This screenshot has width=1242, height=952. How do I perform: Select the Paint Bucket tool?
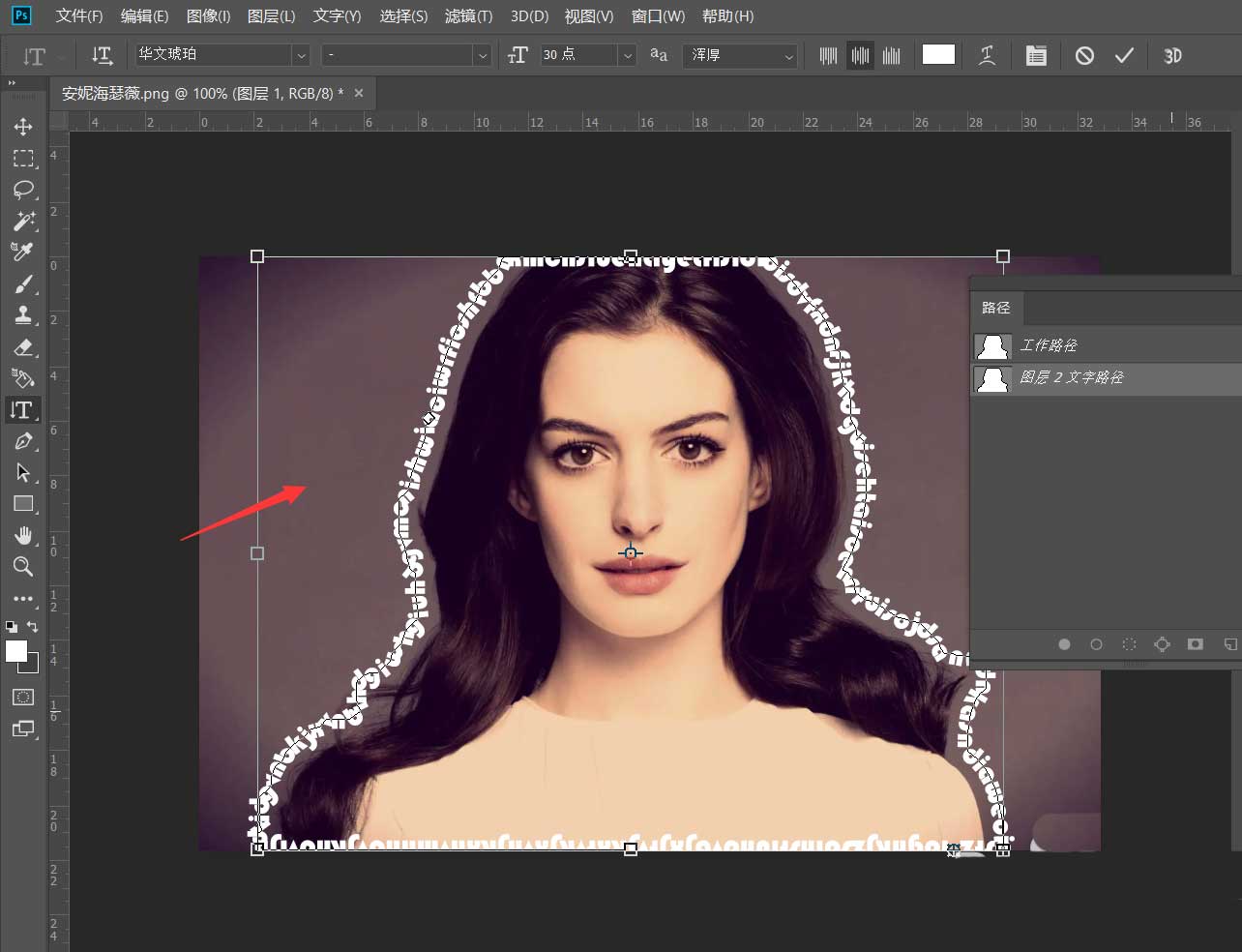(x=23, y=378)
